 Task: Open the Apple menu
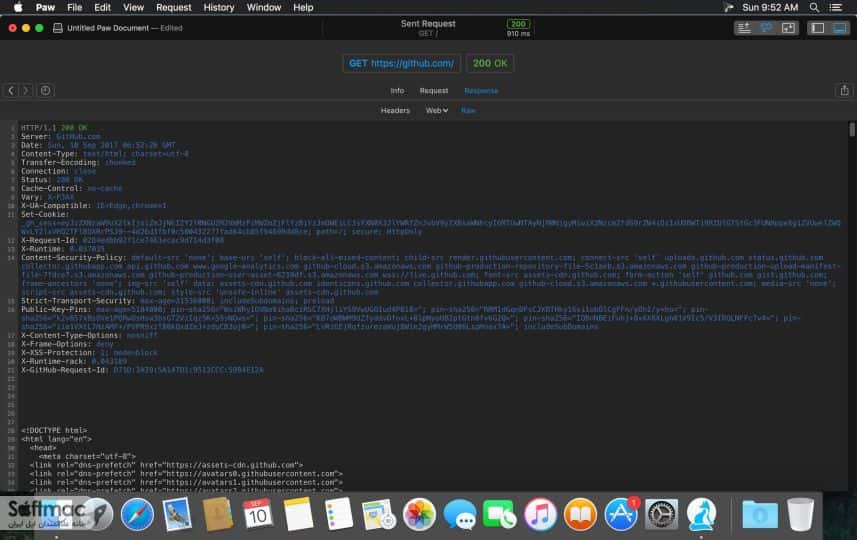pos(17,7)
